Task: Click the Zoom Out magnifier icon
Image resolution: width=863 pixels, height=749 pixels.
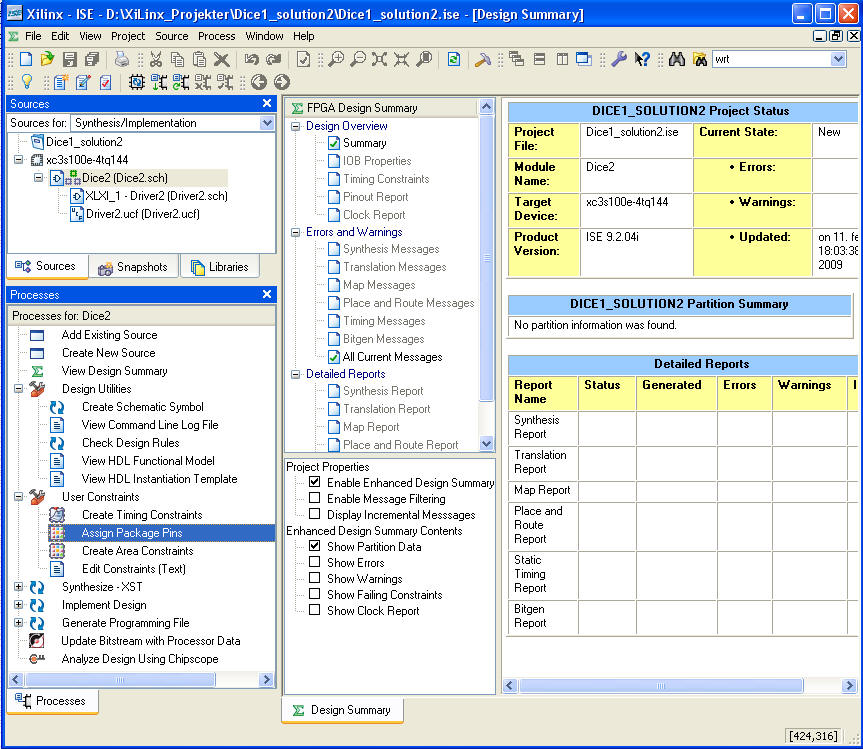Action: pos(358,59)
